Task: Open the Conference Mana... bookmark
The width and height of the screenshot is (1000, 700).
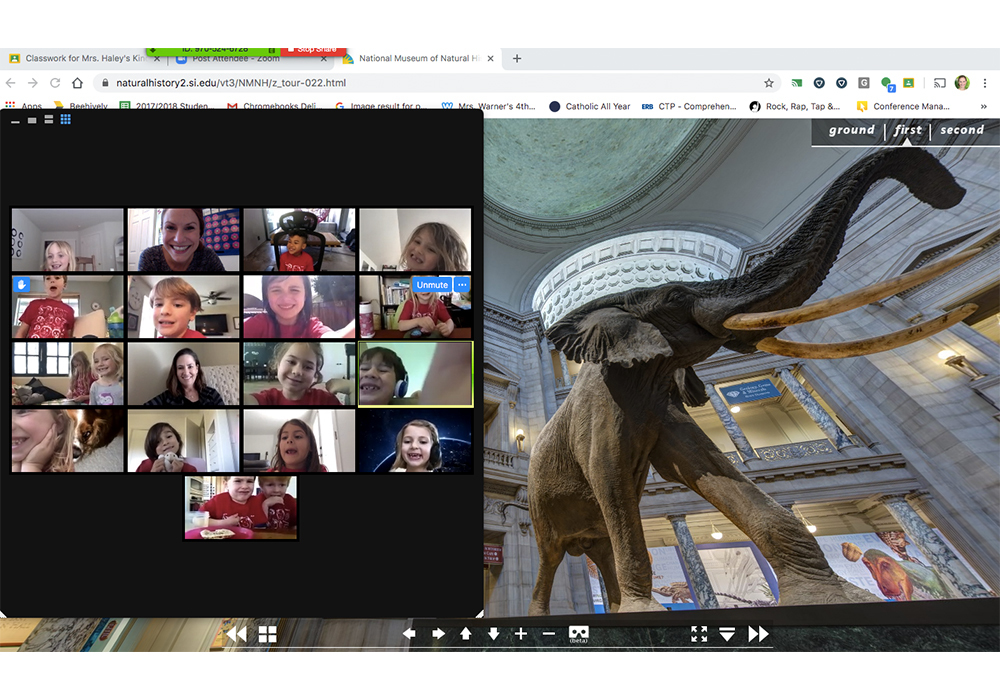Action: click(903, 106)
